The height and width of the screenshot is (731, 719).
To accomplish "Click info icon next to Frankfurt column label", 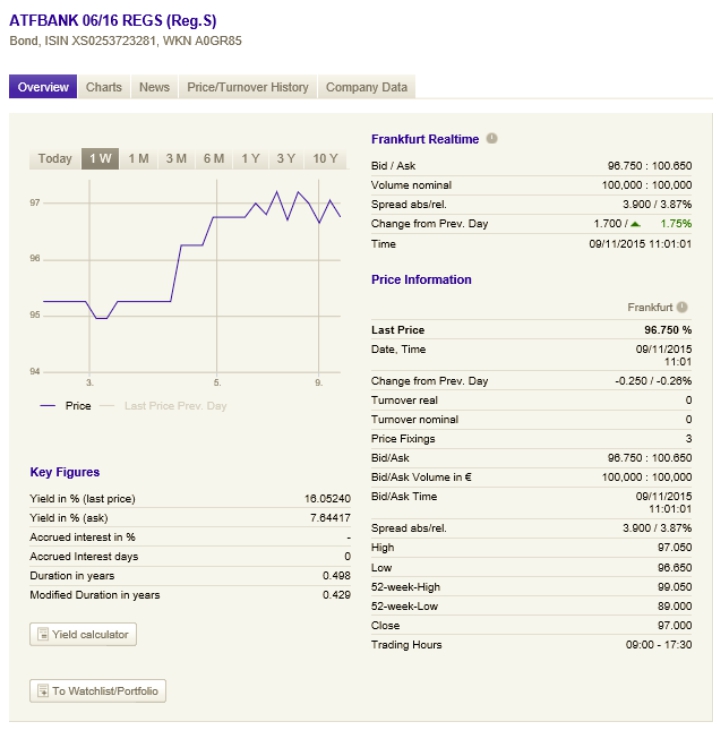I will 682,307.
